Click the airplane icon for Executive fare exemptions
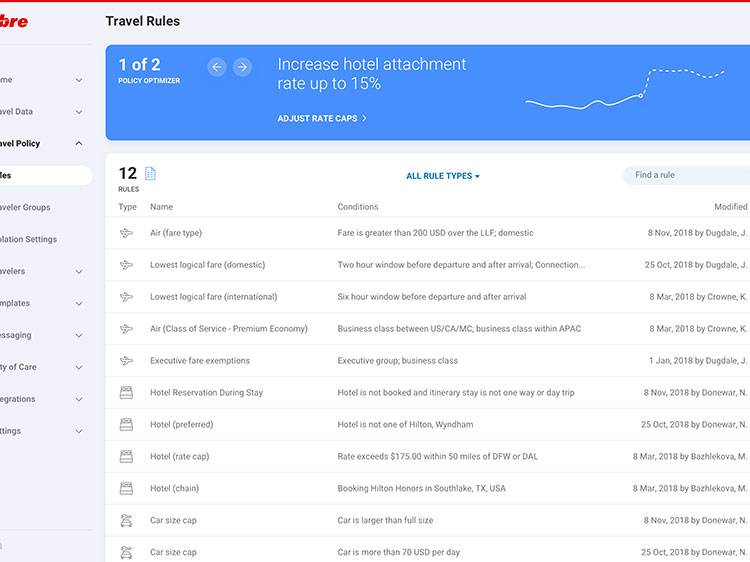Viewport: 750px width, 562px height. click(126, 361)
